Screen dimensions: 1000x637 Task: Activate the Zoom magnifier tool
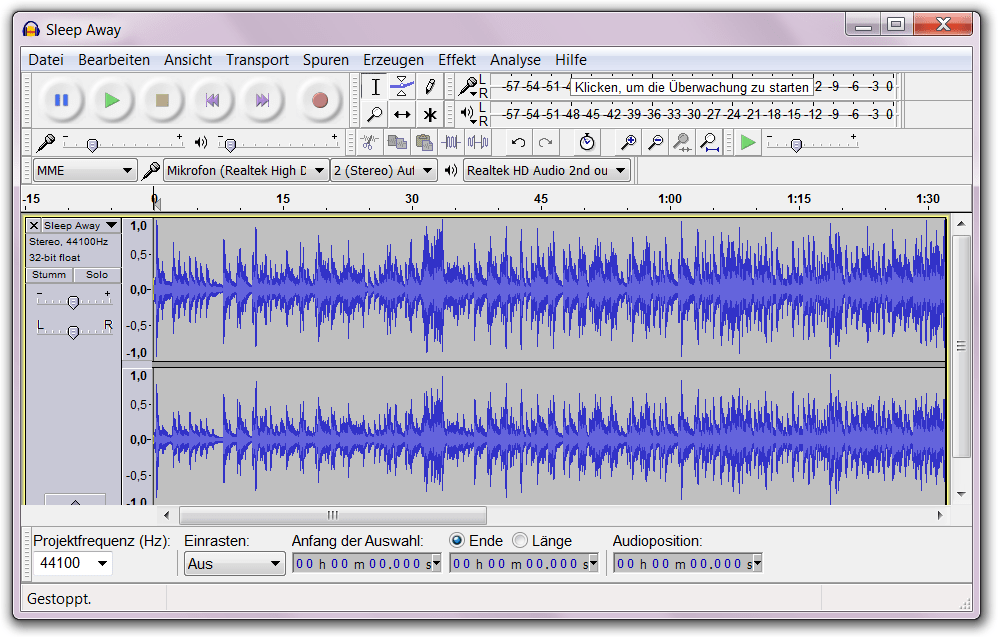(x=376, y=114)
